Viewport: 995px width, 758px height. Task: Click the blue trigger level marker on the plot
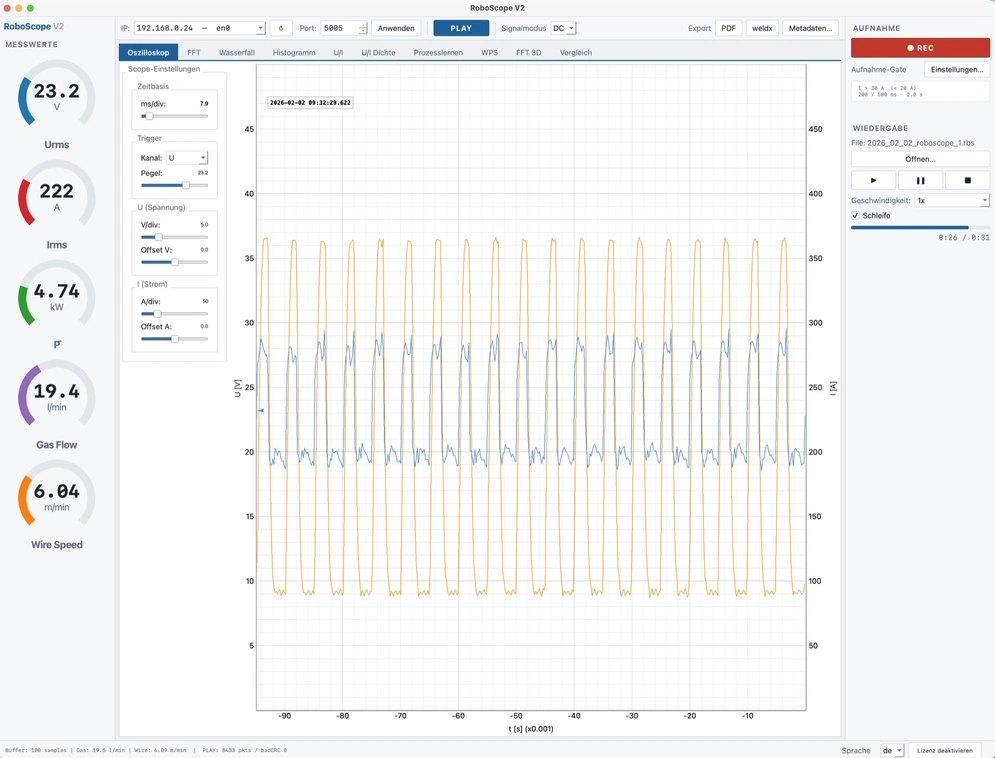coord(260,410)
